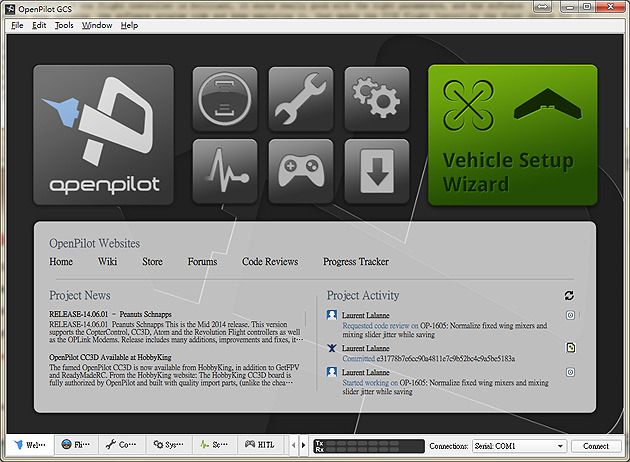This screenshot has height=462, width=630.
Task: Open the waveform scopes tile
Action: [x=225, y=171]
